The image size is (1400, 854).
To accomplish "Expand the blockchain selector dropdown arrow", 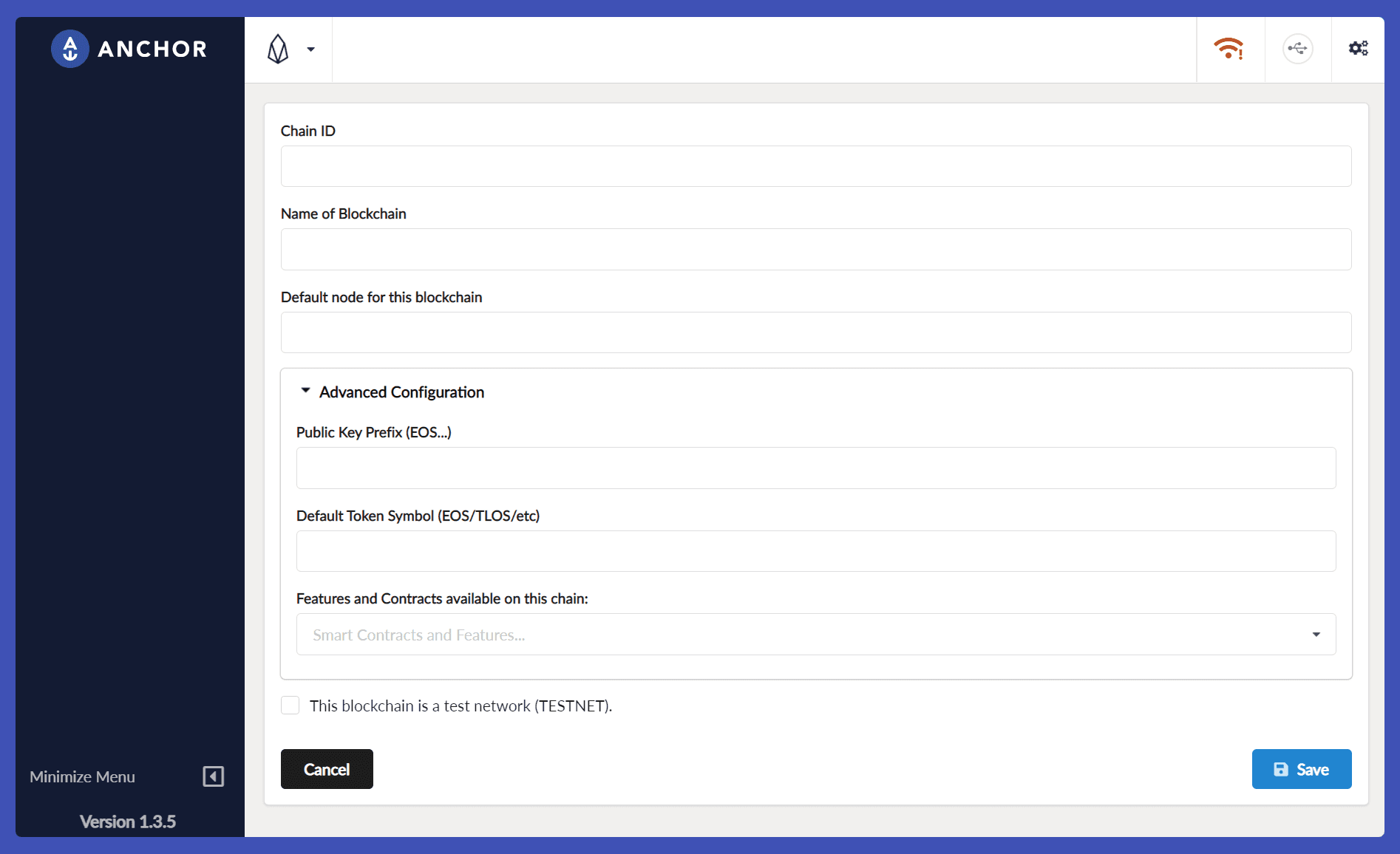I will coord(311,49).
